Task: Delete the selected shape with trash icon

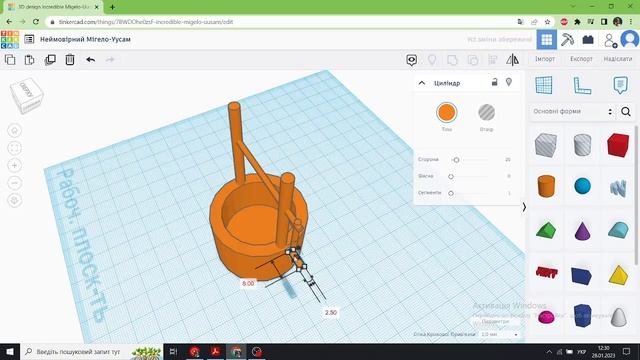Action: click(70, 60)
